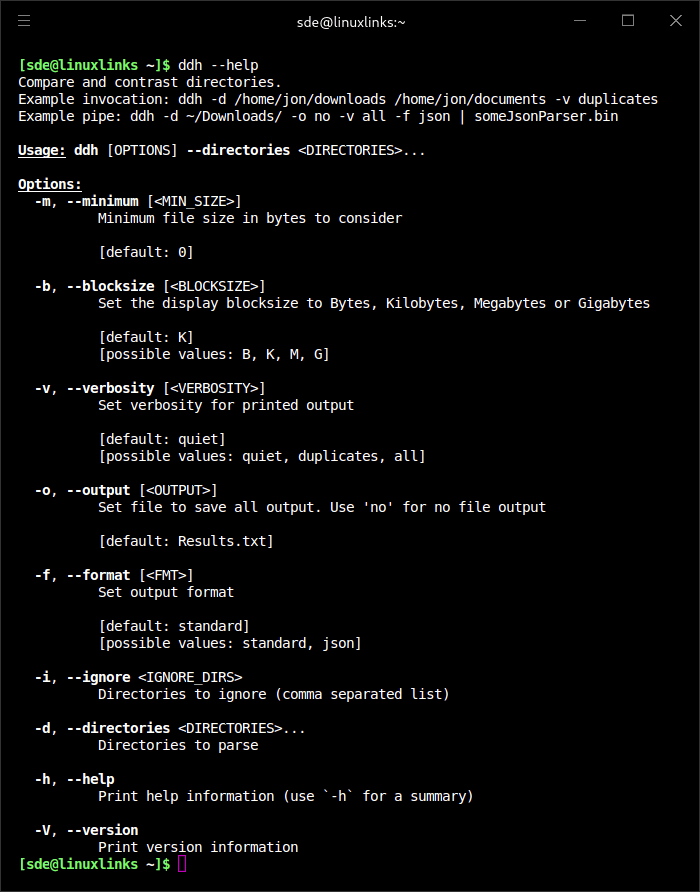Minimize the terminal window

(580, 21)
